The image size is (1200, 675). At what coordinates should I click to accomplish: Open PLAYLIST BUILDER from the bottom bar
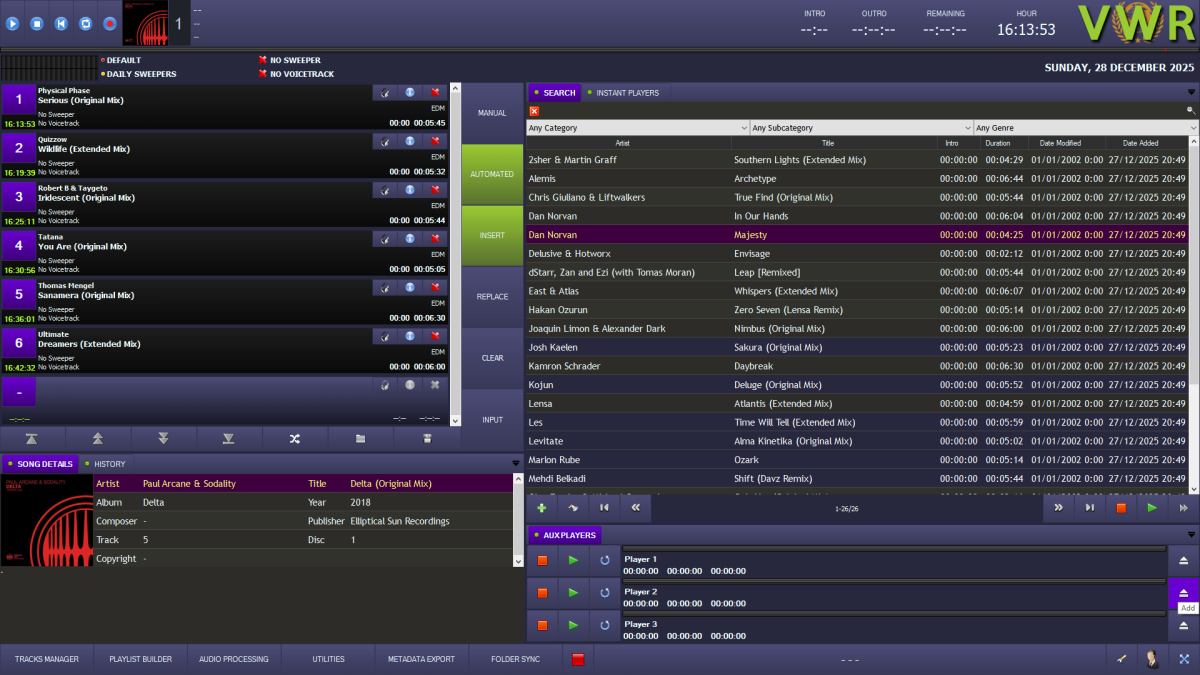140,659
